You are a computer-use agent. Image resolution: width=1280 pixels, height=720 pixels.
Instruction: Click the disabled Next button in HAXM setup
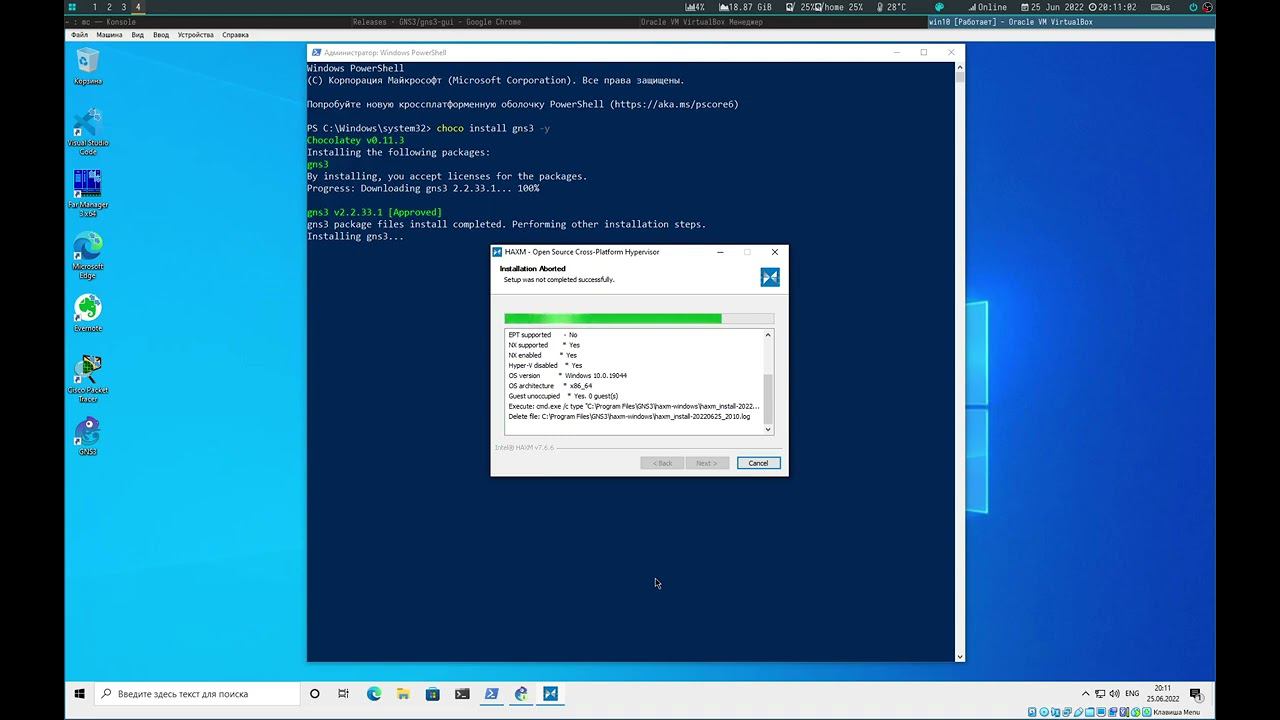coord(707,463)
